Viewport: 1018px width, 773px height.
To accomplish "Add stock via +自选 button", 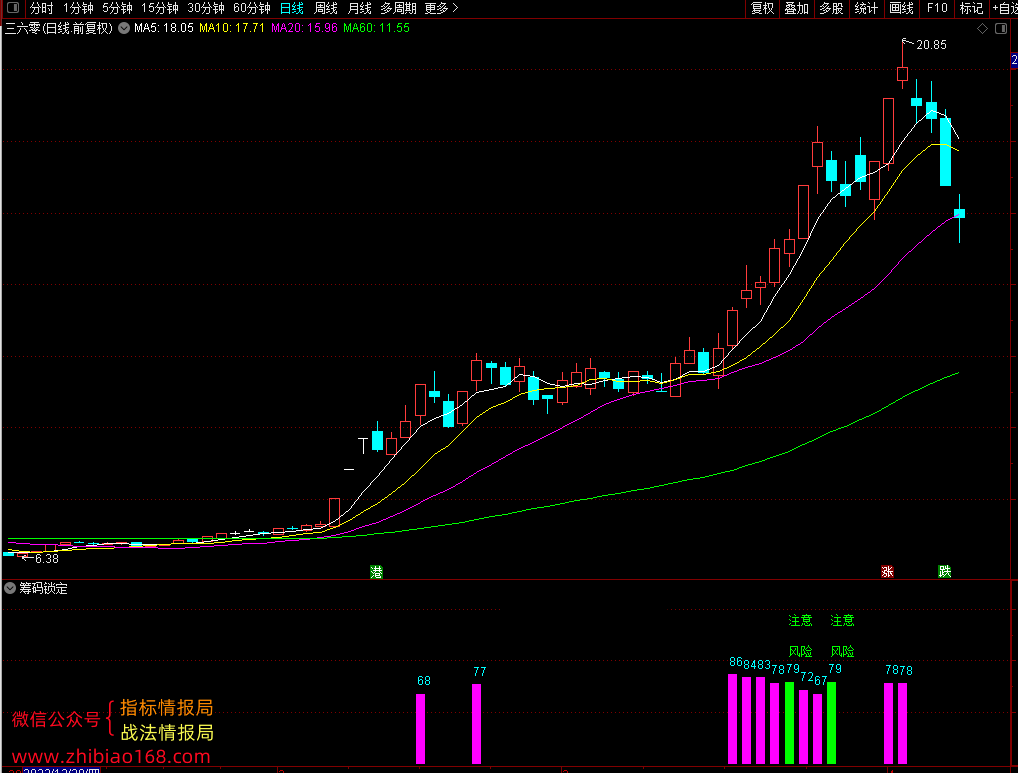I will [x=1005, y=8].
